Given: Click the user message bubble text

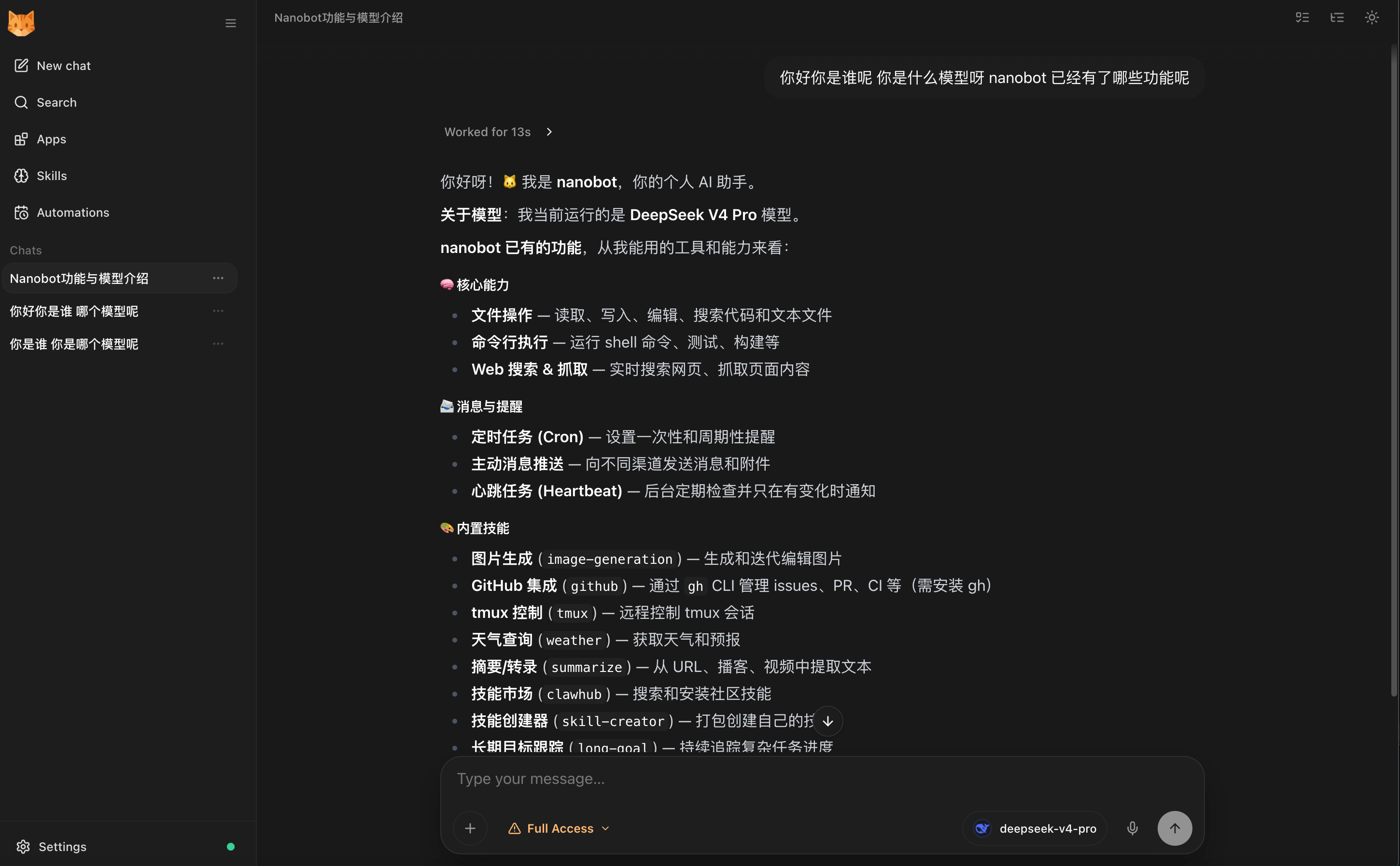Looking at the screenshot, I should point(984,78).
